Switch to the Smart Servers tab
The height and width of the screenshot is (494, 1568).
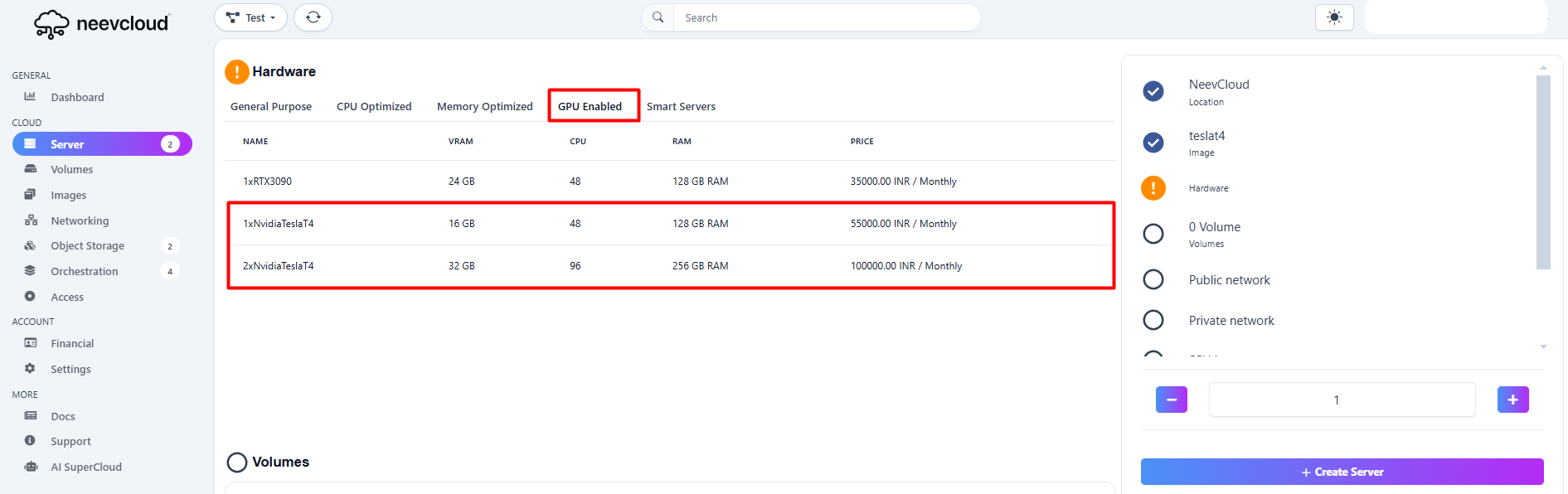click(x=681, y=106)
